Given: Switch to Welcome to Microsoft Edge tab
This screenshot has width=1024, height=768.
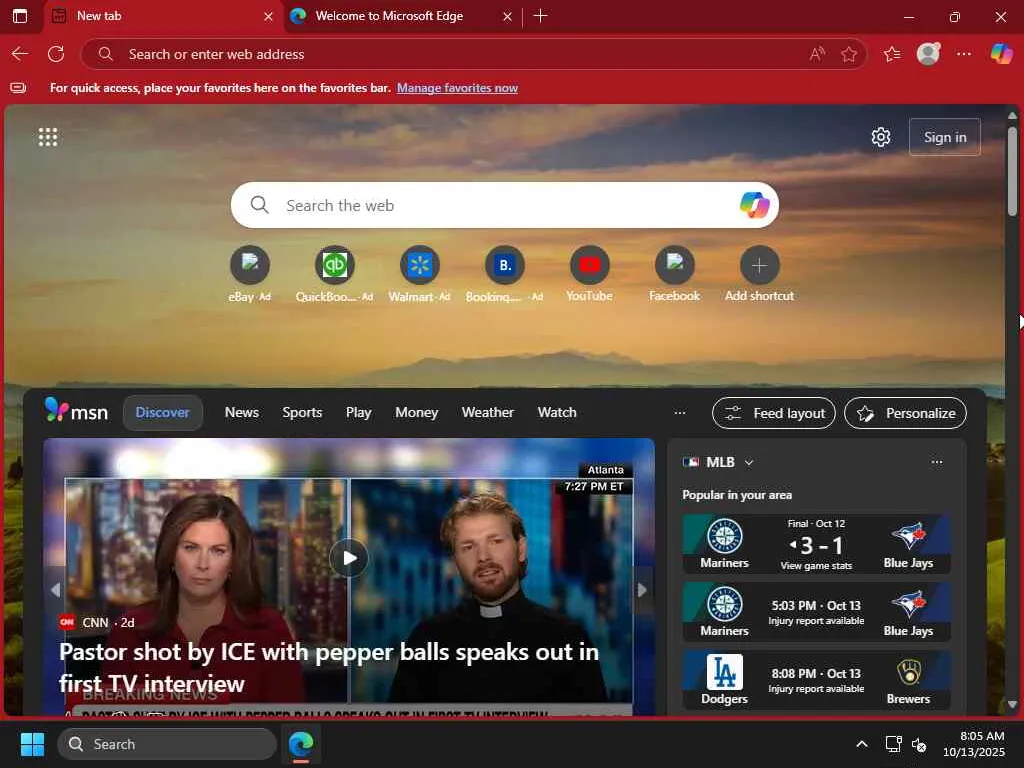Looking at the screenshot, I should coord(389,16).
